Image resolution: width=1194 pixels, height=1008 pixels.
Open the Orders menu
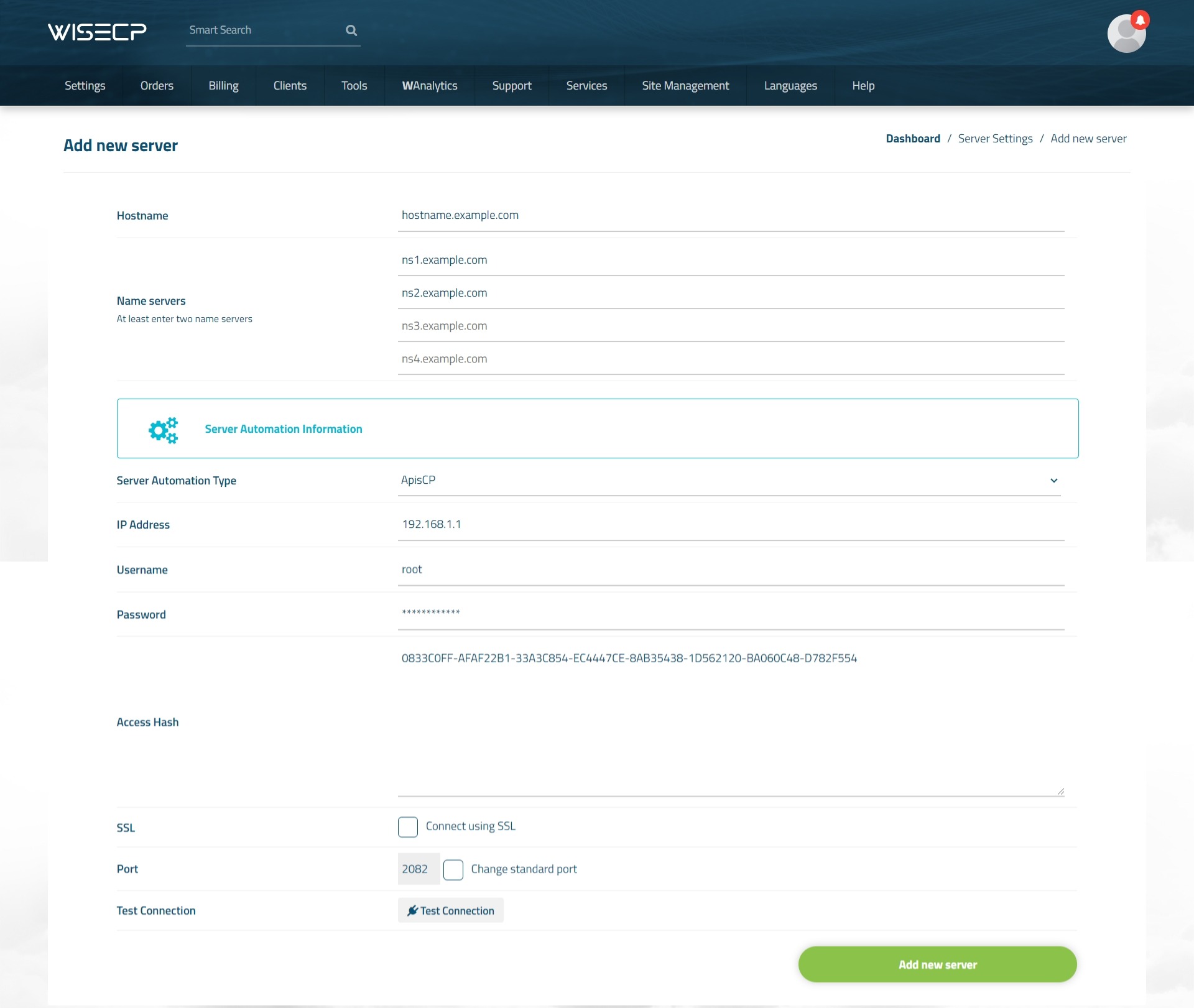pos(157,86)
